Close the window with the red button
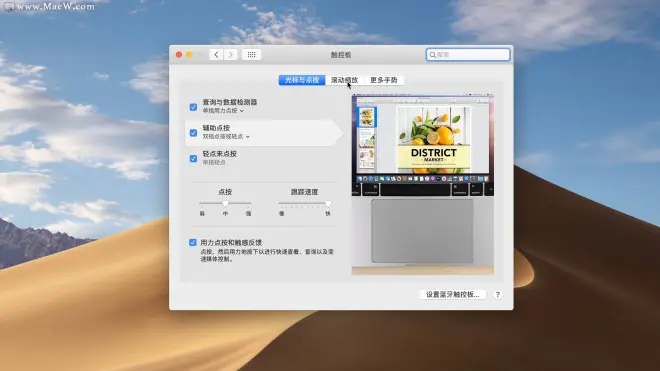 click(179, 55)
